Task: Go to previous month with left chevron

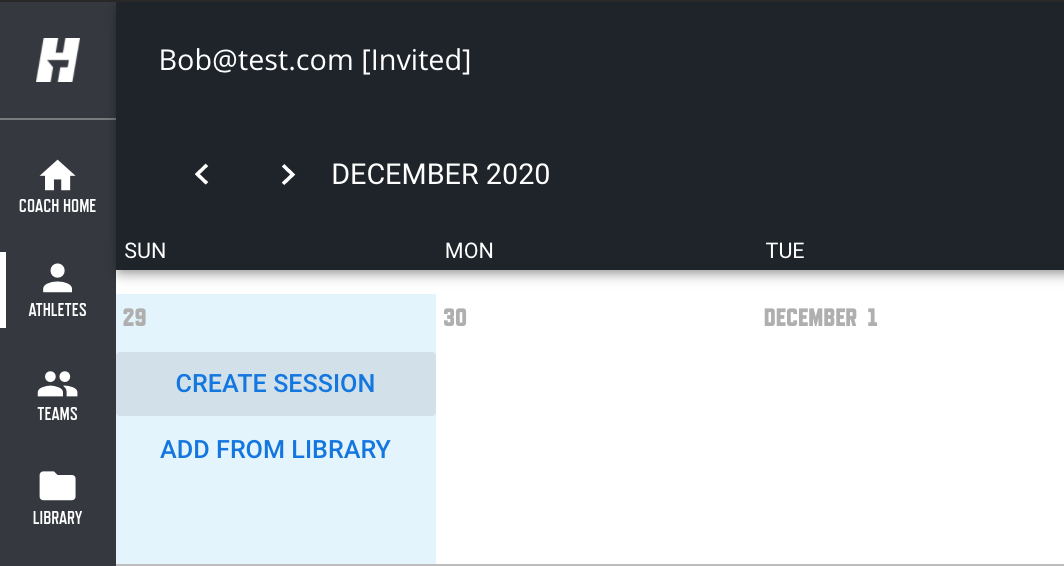Action: tap(202, 174)
